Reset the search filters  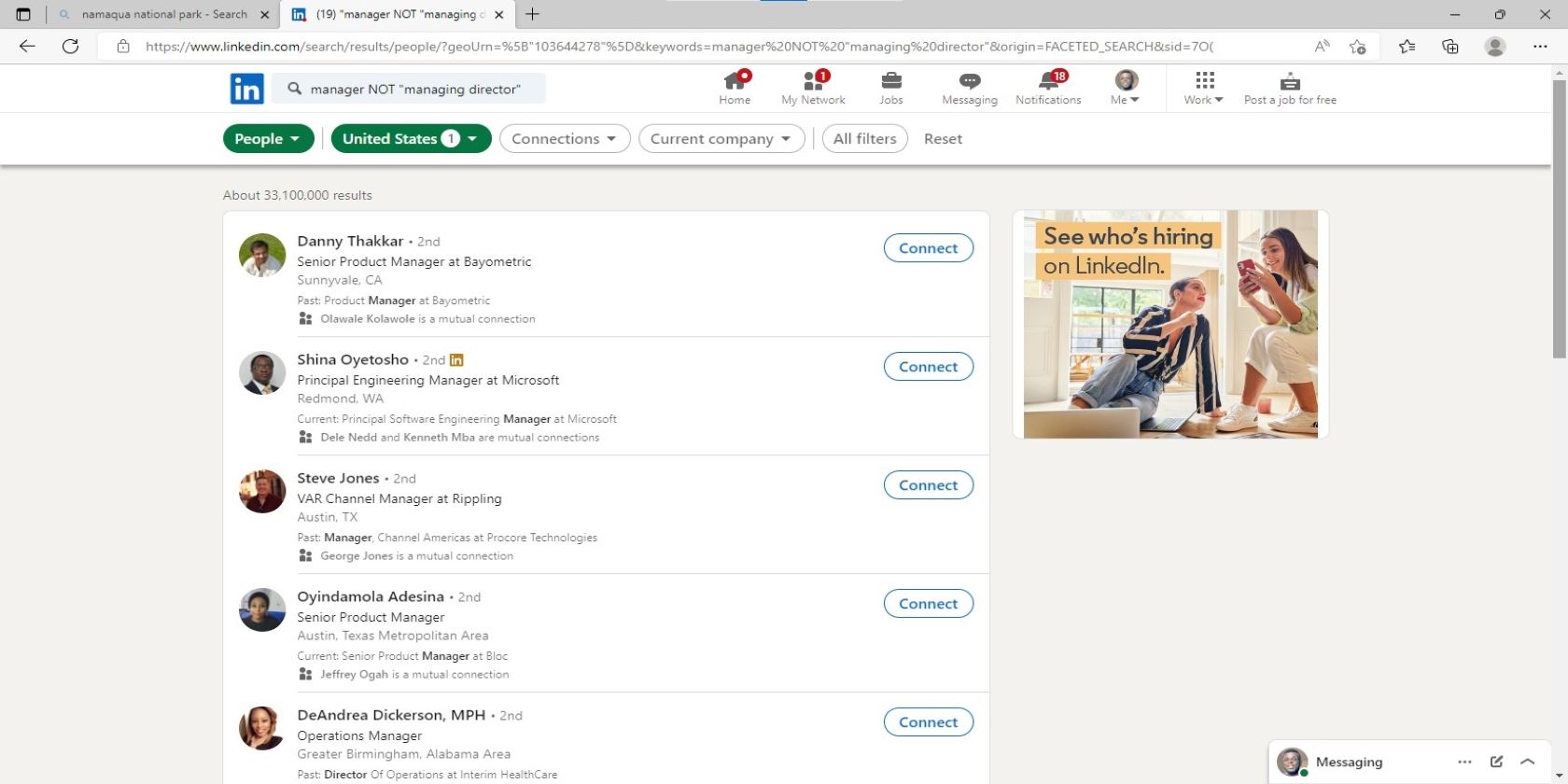[x=943, y=138]
